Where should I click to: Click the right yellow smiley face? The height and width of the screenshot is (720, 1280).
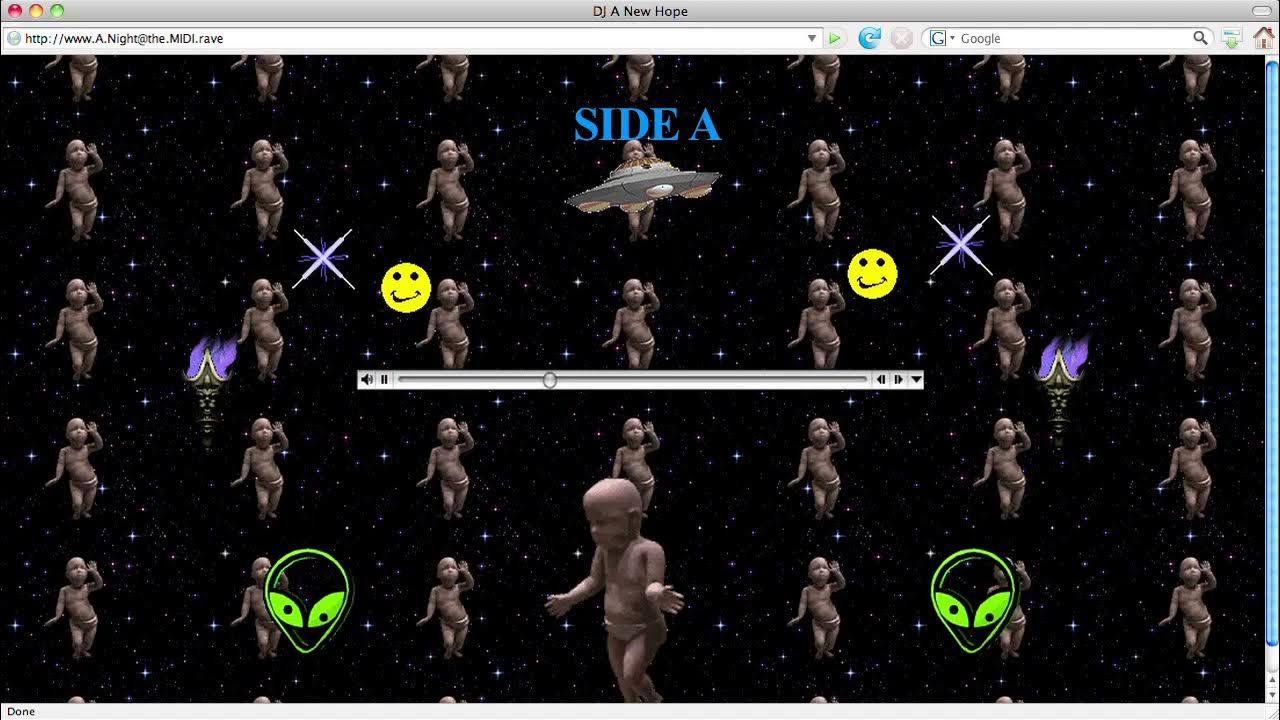pyautogui.click(x=873, y=274)
